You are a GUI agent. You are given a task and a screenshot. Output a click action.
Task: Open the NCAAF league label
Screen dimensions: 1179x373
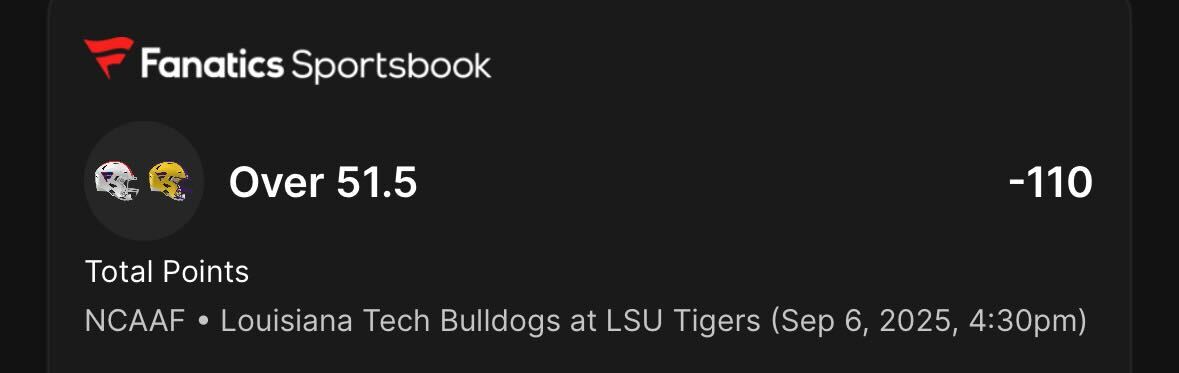[135, 322]
